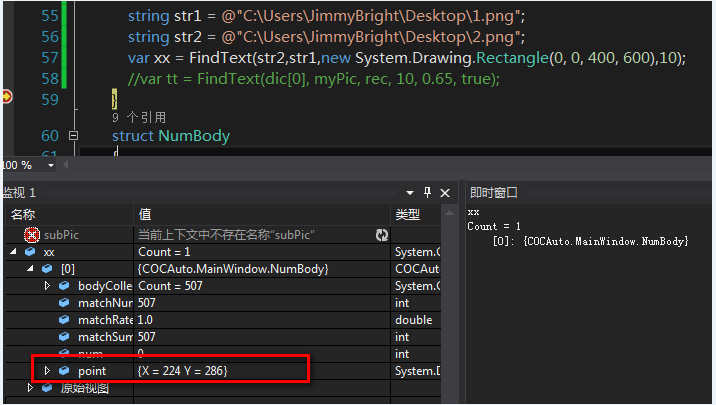Refresh the subPic watch value
Viewport: 716px width, 405px height.
pyautogui.click(x=382, y=235)
